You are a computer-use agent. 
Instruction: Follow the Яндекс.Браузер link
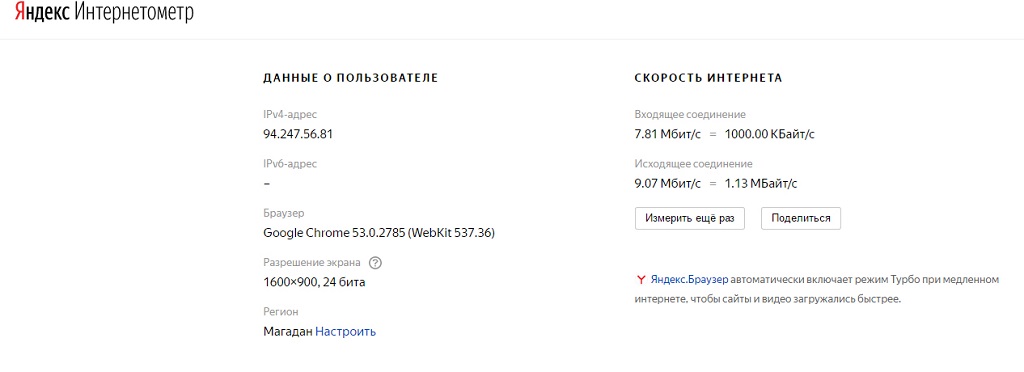(689, 280)
